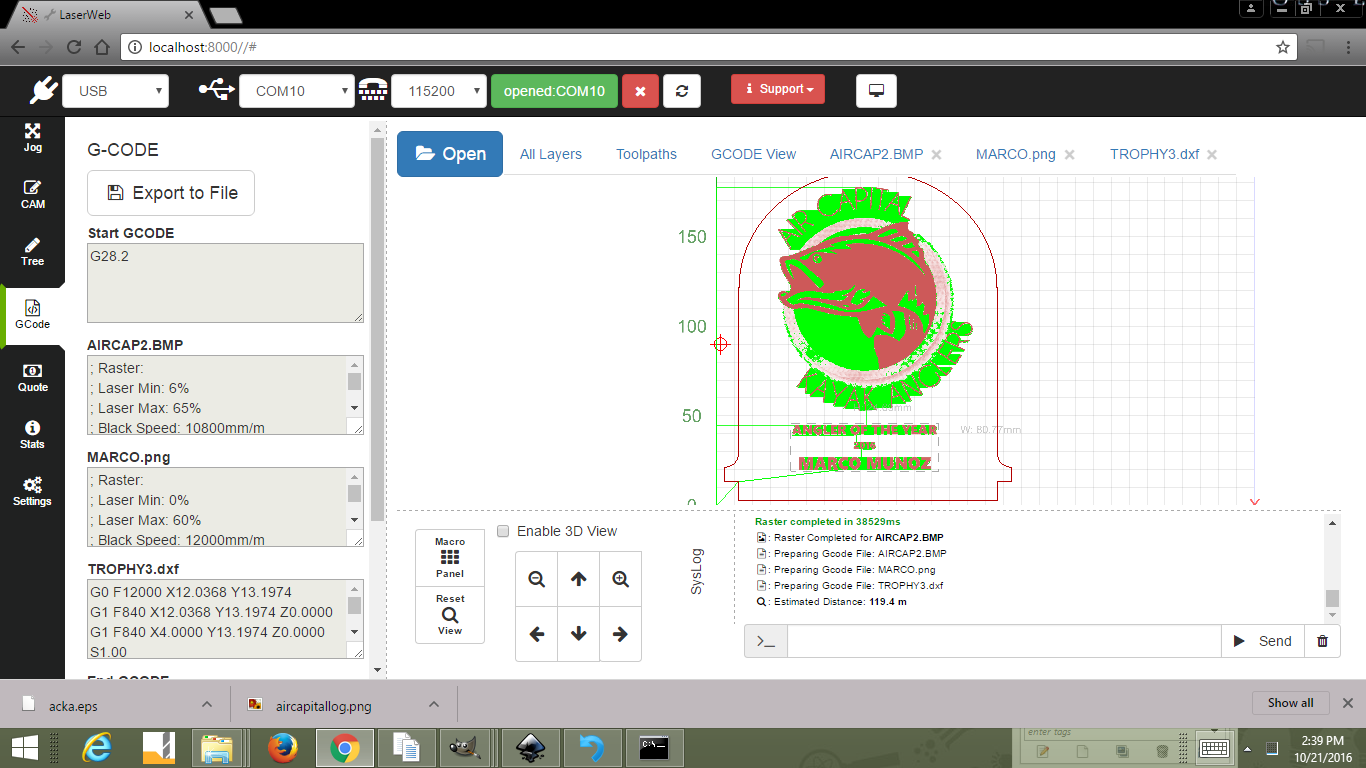Go to browser home page
Image resolution: width=1366 pixels, height=768 pixels.
pos(101,47)
